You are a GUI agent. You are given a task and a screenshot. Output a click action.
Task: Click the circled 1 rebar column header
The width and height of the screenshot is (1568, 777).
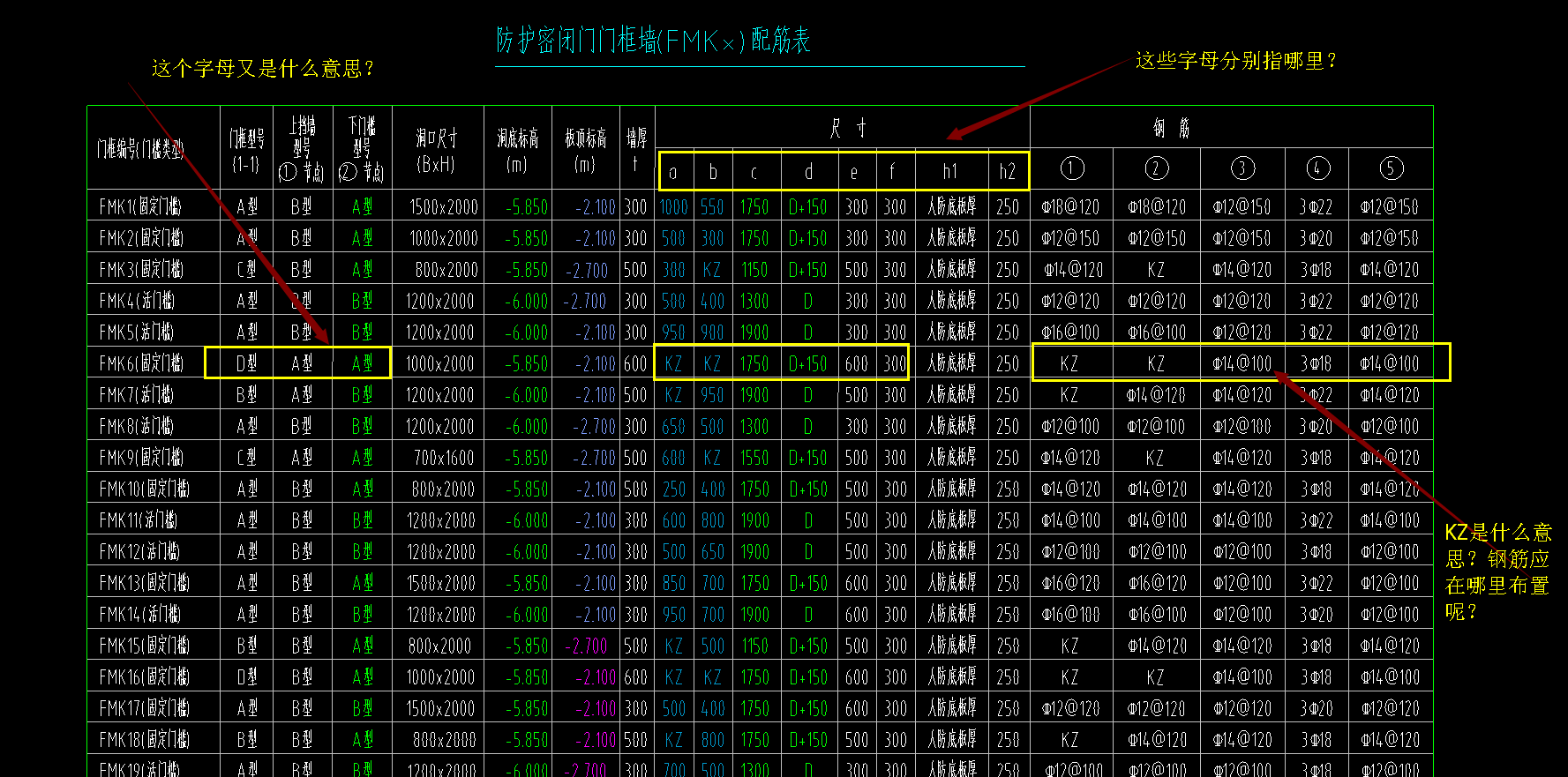(1071, 168)
